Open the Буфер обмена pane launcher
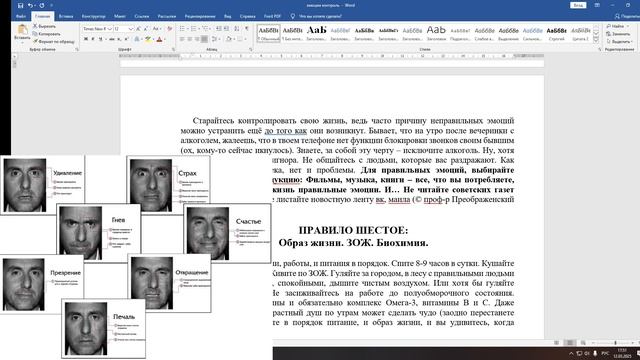The height and width of the screenshot is (360, 640). pyautogui.click(x=77, y=49)
